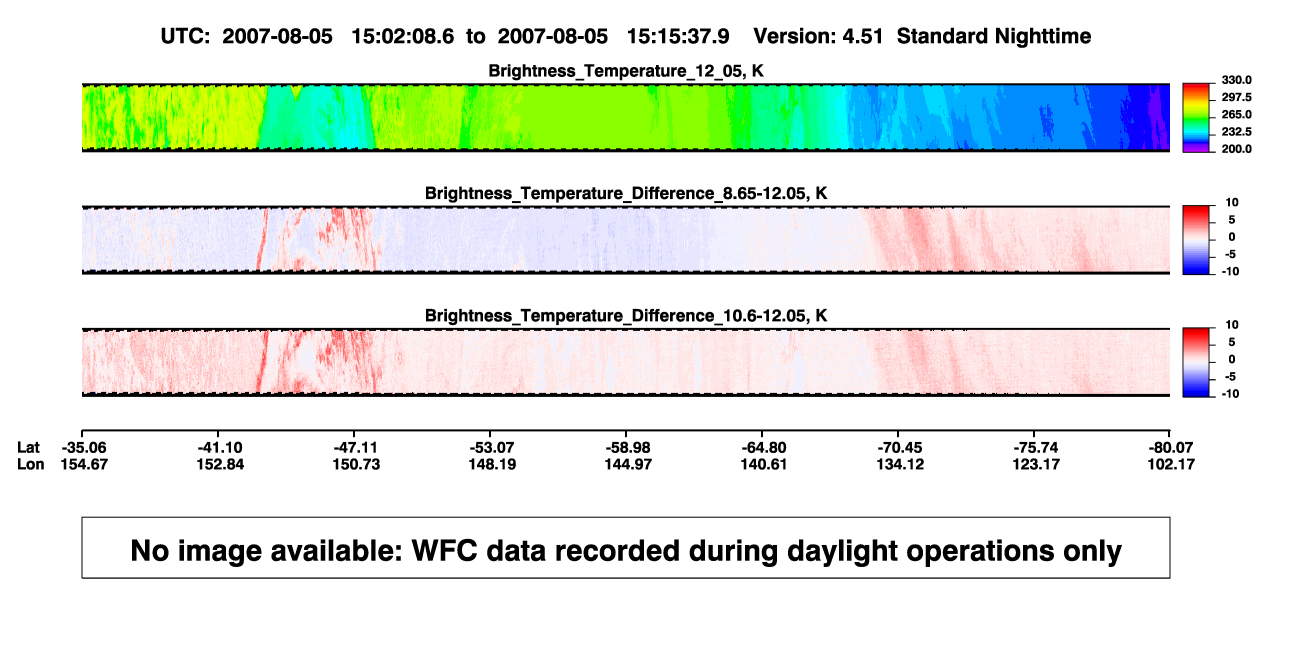Viewport: 1300px width, 667px height.
Task: Click the latitude value -80.07
Action: pos(1172,447)
